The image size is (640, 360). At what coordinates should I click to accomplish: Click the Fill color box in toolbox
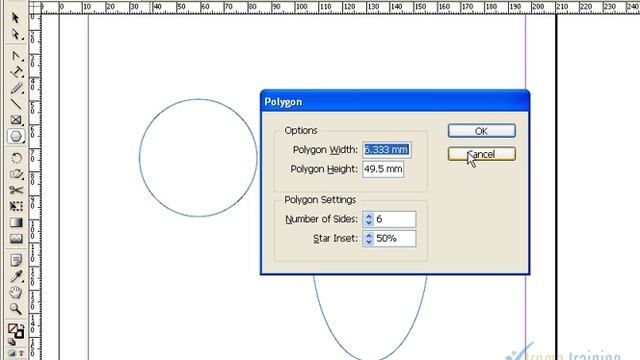pyautogui.click(x=13, y=329)
